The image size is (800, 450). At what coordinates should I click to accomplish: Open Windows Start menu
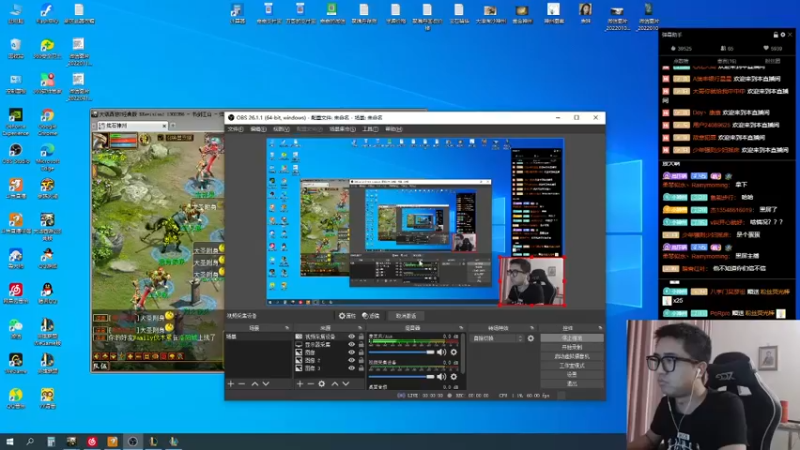[9, 441]
